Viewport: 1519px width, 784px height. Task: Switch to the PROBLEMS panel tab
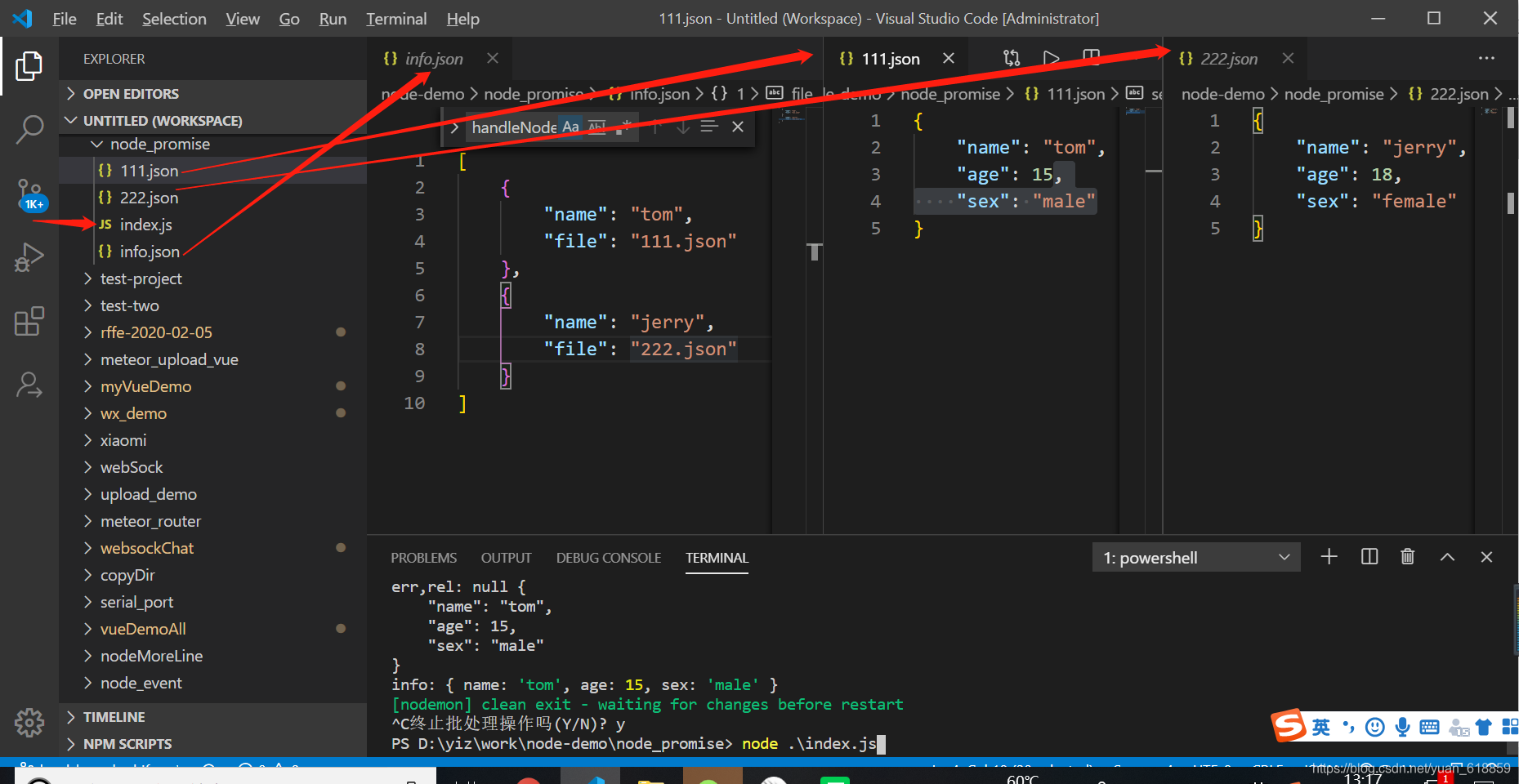tap(423, 558)
